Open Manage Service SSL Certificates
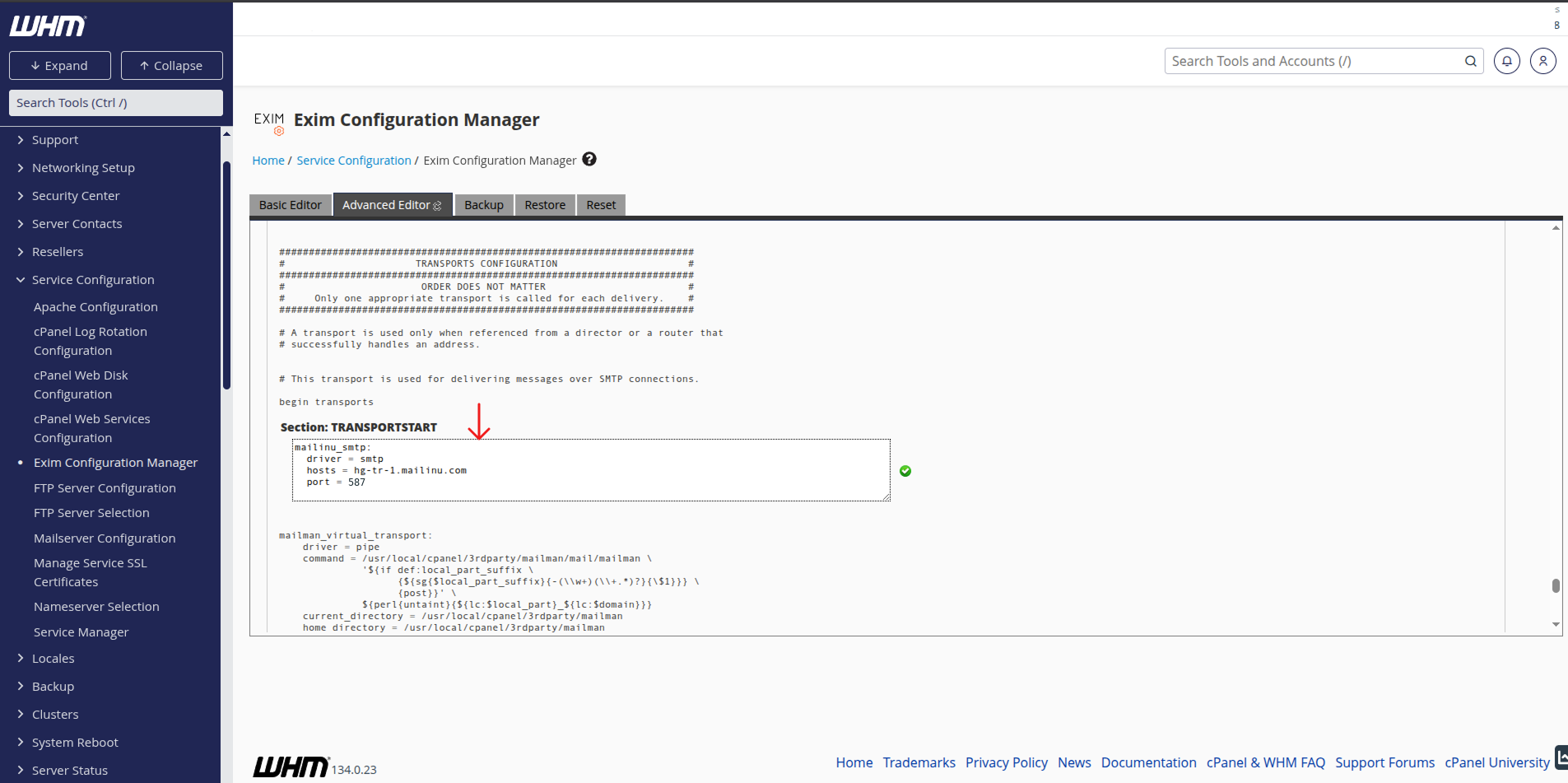 tap(91, 572)
